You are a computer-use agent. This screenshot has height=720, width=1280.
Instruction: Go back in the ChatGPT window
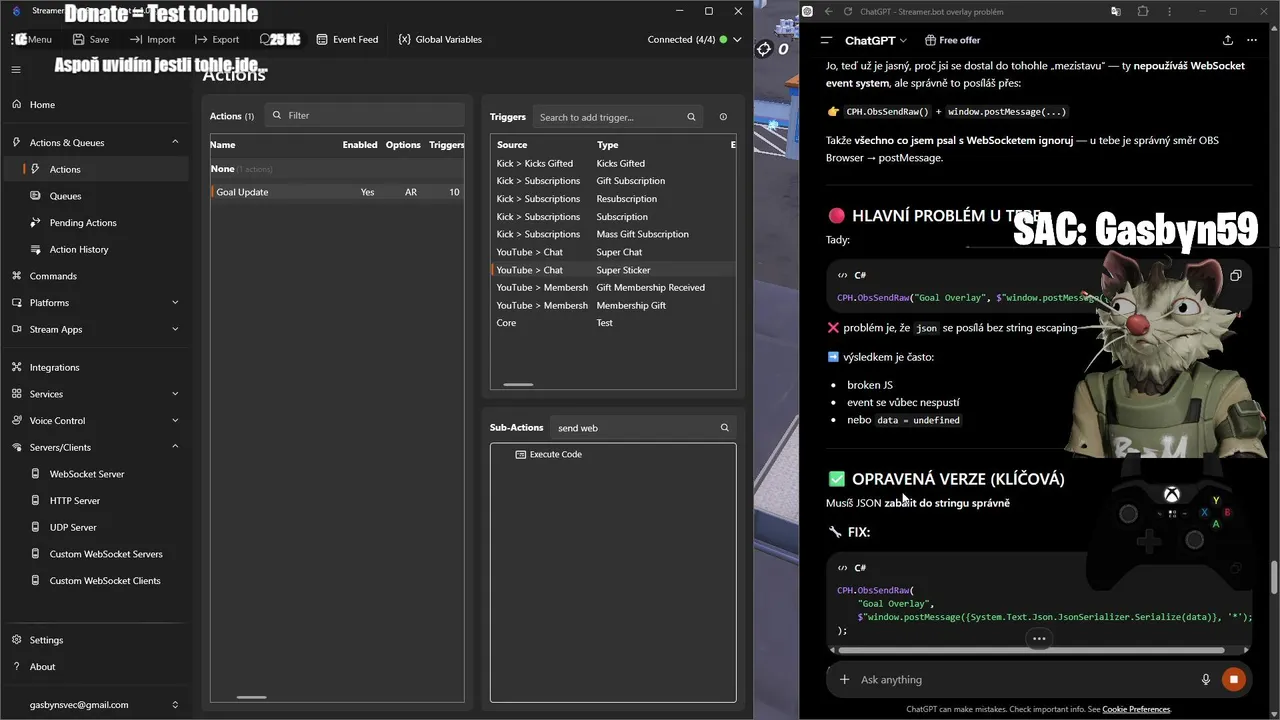point(828,11)
